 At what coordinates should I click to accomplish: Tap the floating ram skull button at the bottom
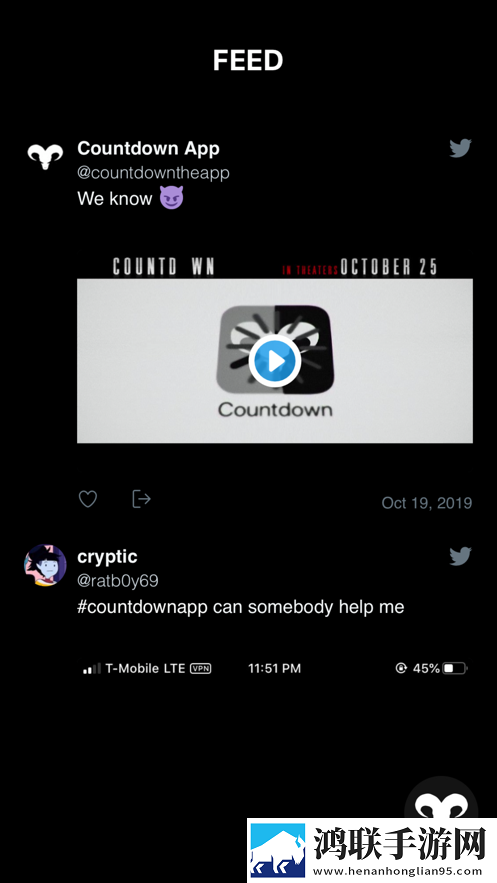coord(441,800)
